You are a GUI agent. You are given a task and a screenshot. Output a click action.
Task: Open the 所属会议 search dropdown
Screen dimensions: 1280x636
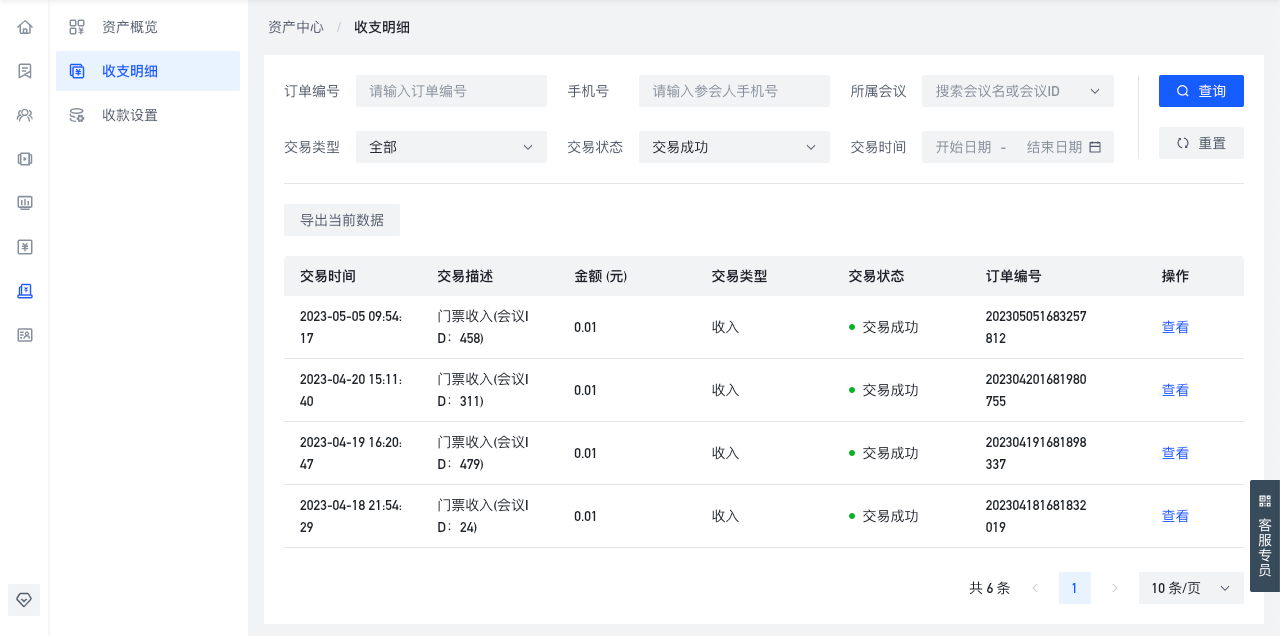pyautogui.click(x=1018, y=91)
